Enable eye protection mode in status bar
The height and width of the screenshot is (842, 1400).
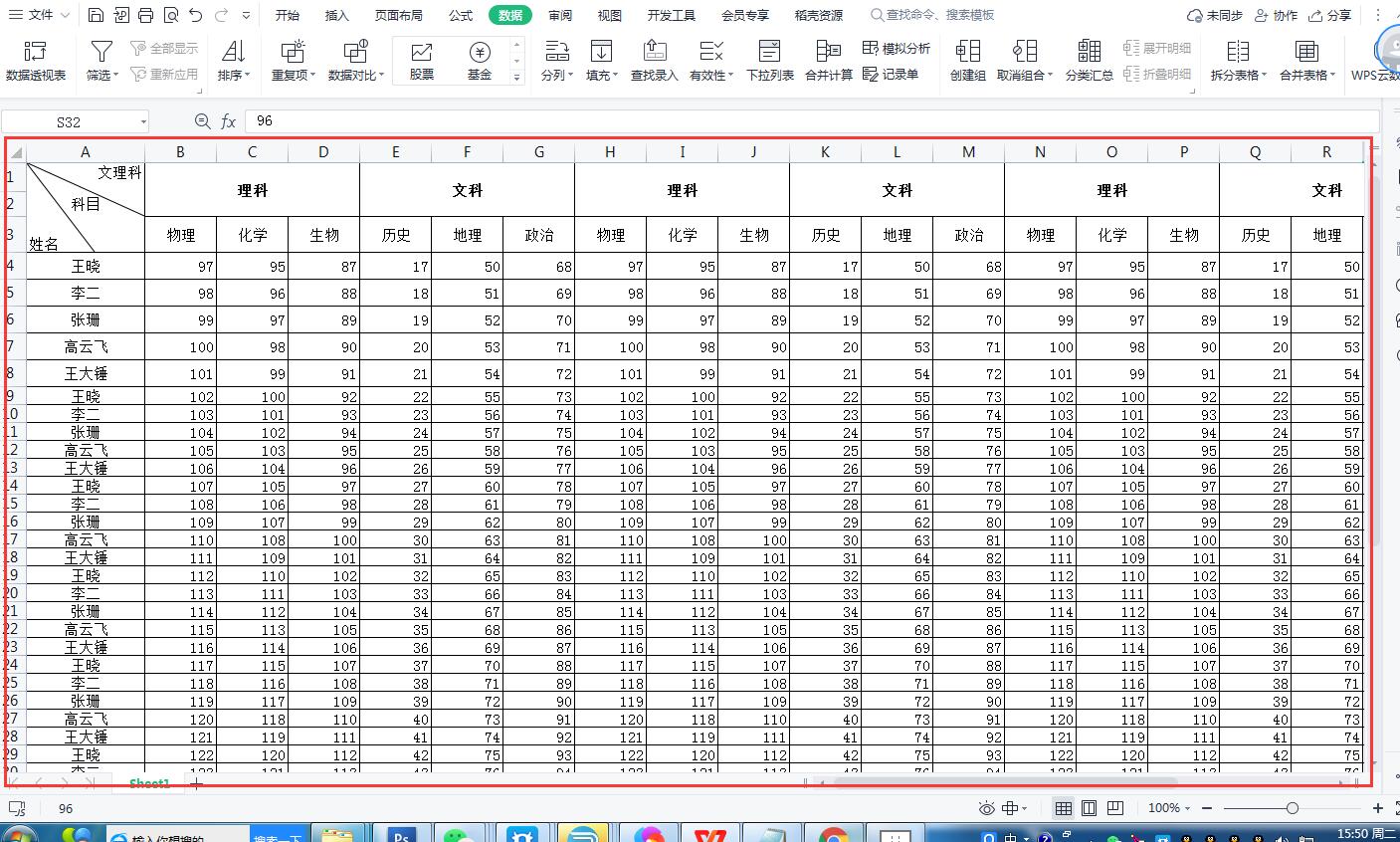(985, 808)
